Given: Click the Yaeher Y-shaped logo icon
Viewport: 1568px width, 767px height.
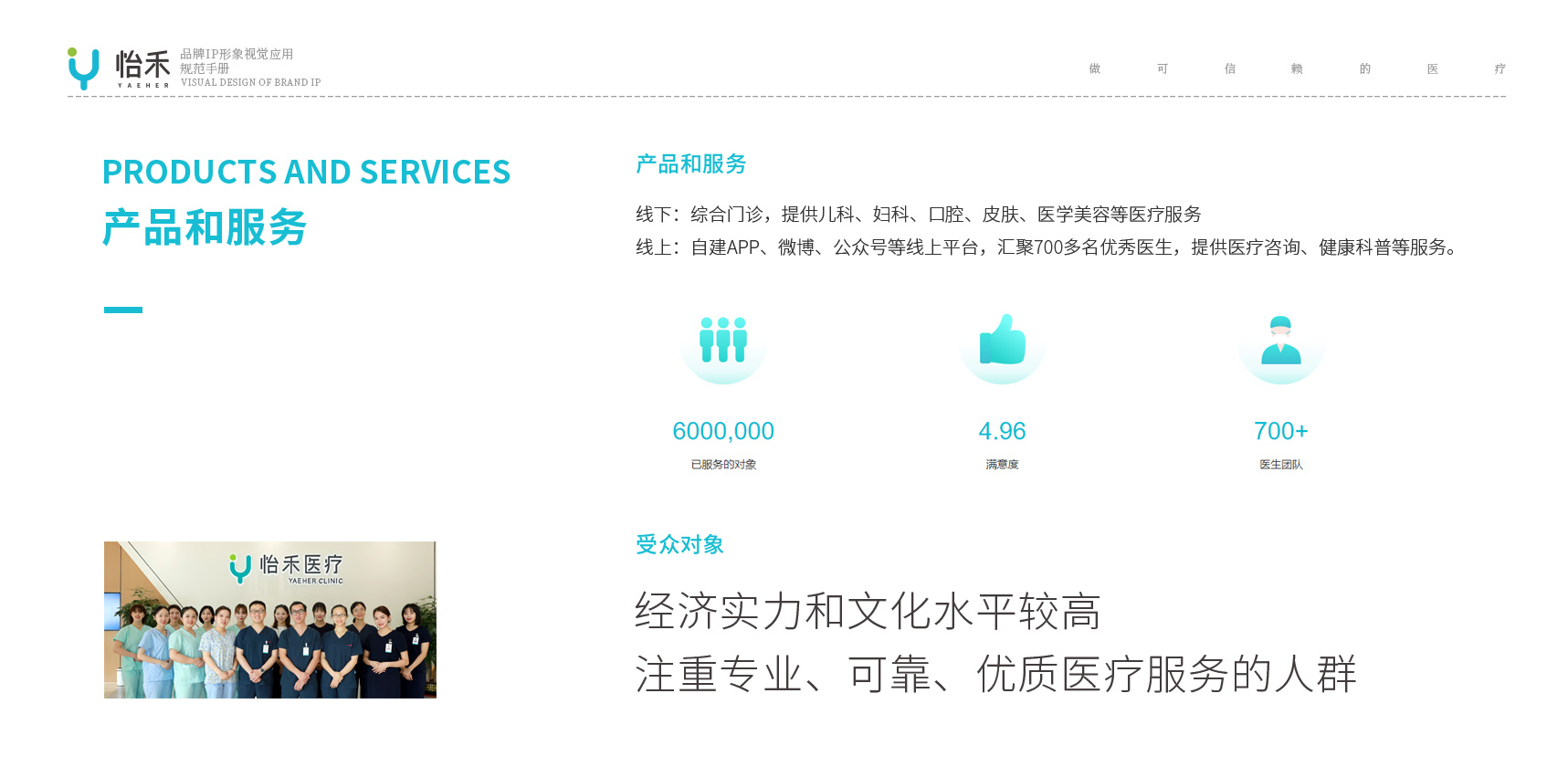Looking at the screenshot, I should coord(83,68).
